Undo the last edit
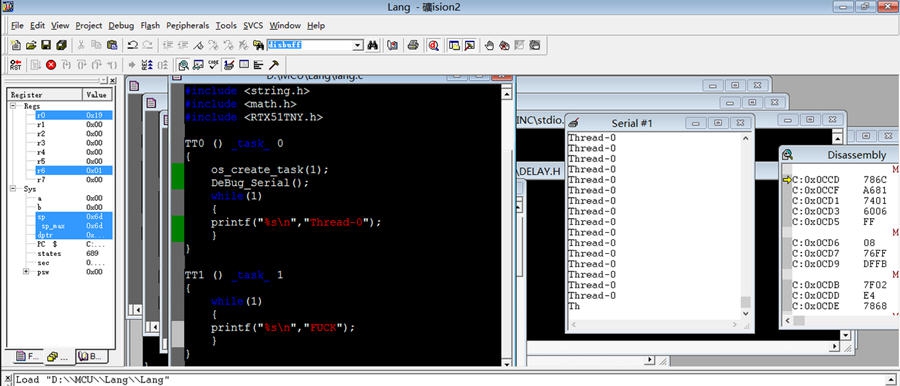 [133, 45]
